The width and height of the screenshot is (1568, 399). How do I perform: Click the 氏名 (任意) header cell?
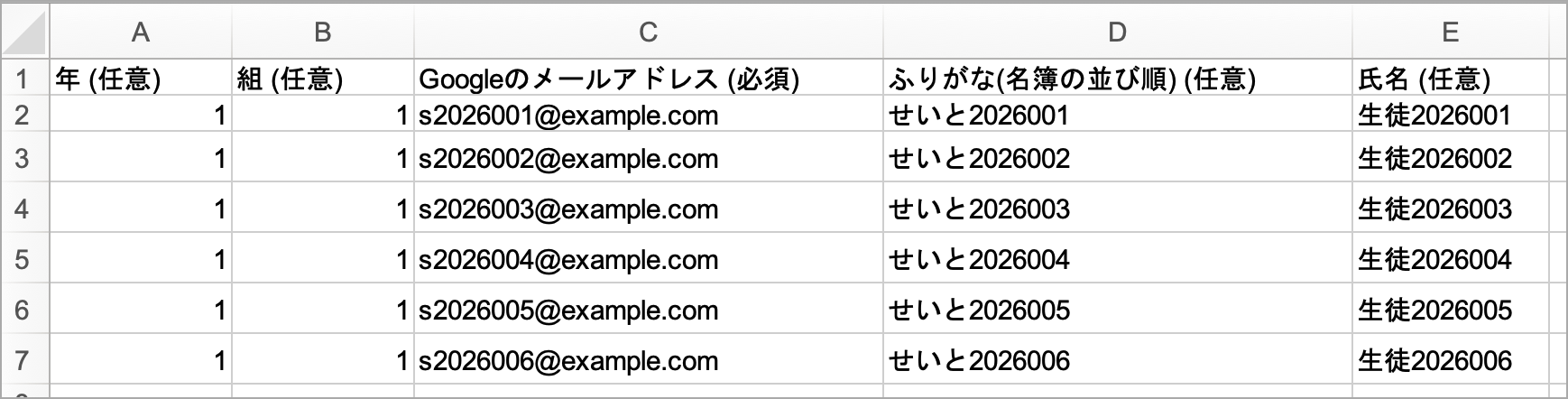pyautogui.click(x=1451, y=79)
